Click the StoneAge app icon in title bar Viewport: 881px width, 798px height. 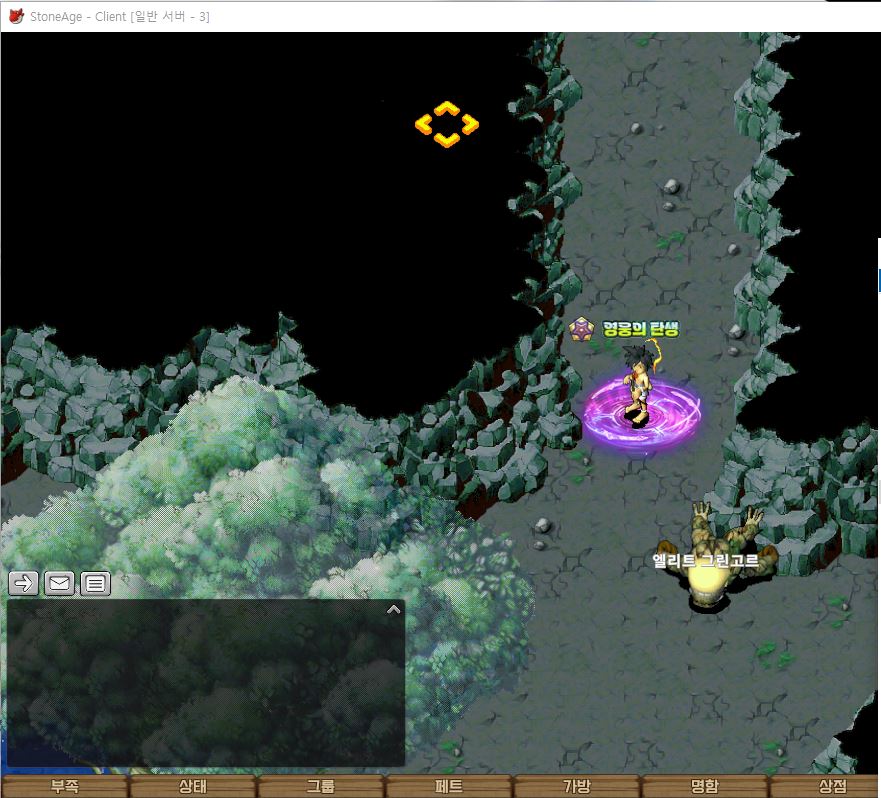click(x=15, y=16)
